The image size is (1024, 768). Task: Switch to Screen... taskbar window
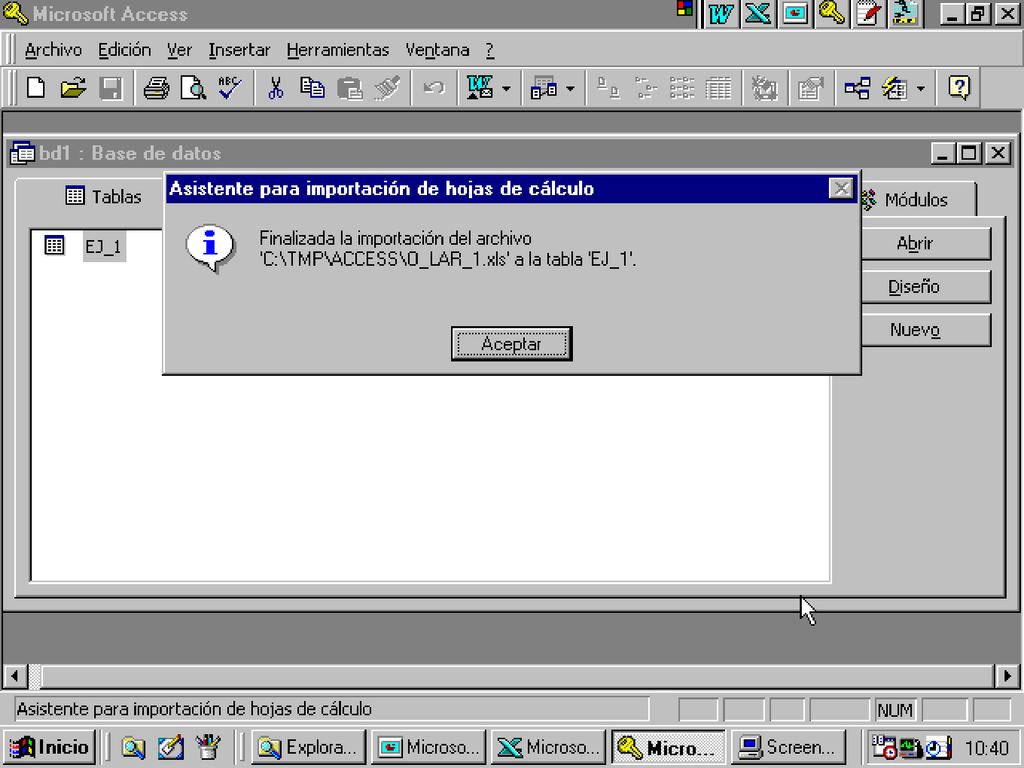[788, 746]
